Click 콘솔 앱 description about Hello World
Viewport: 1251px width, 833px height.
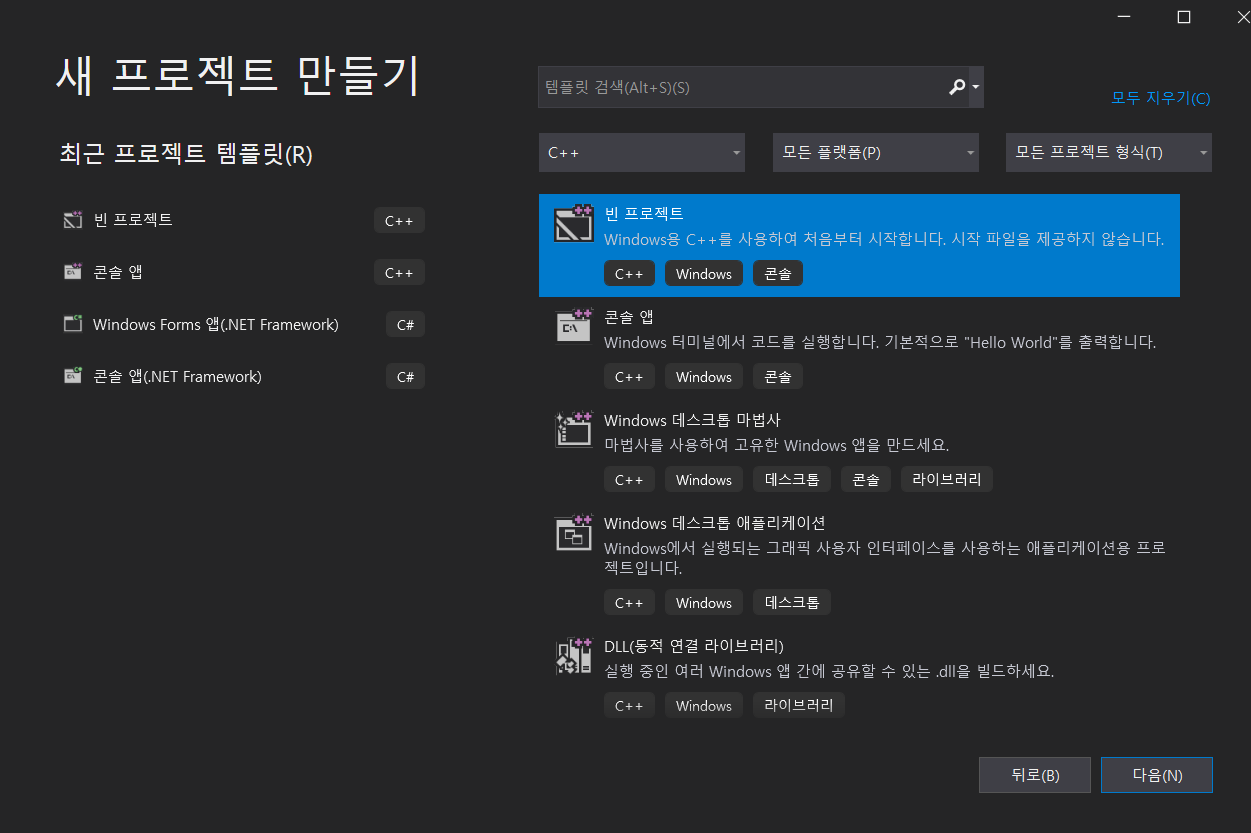[x=880, y=342]
